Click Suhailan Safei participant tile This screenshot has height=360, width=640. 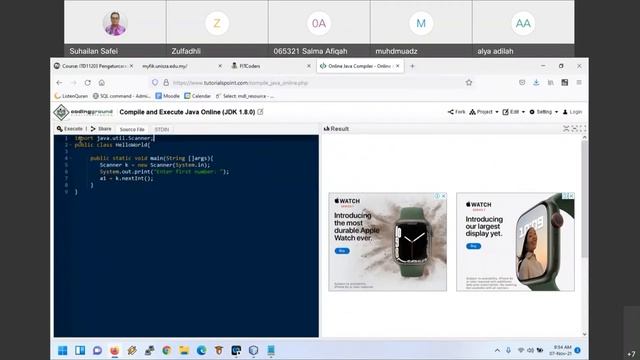[115, 28]
